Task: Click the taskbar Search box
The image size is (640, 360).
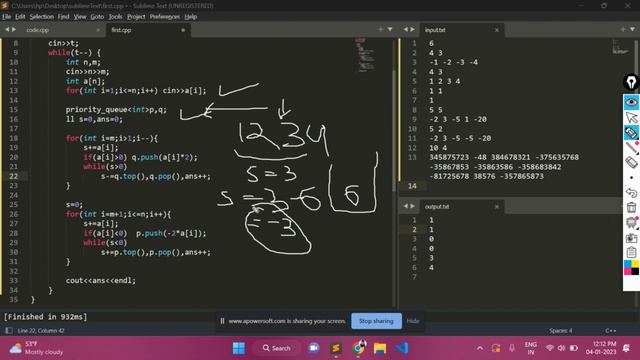Action: click(x=276, y=348)
